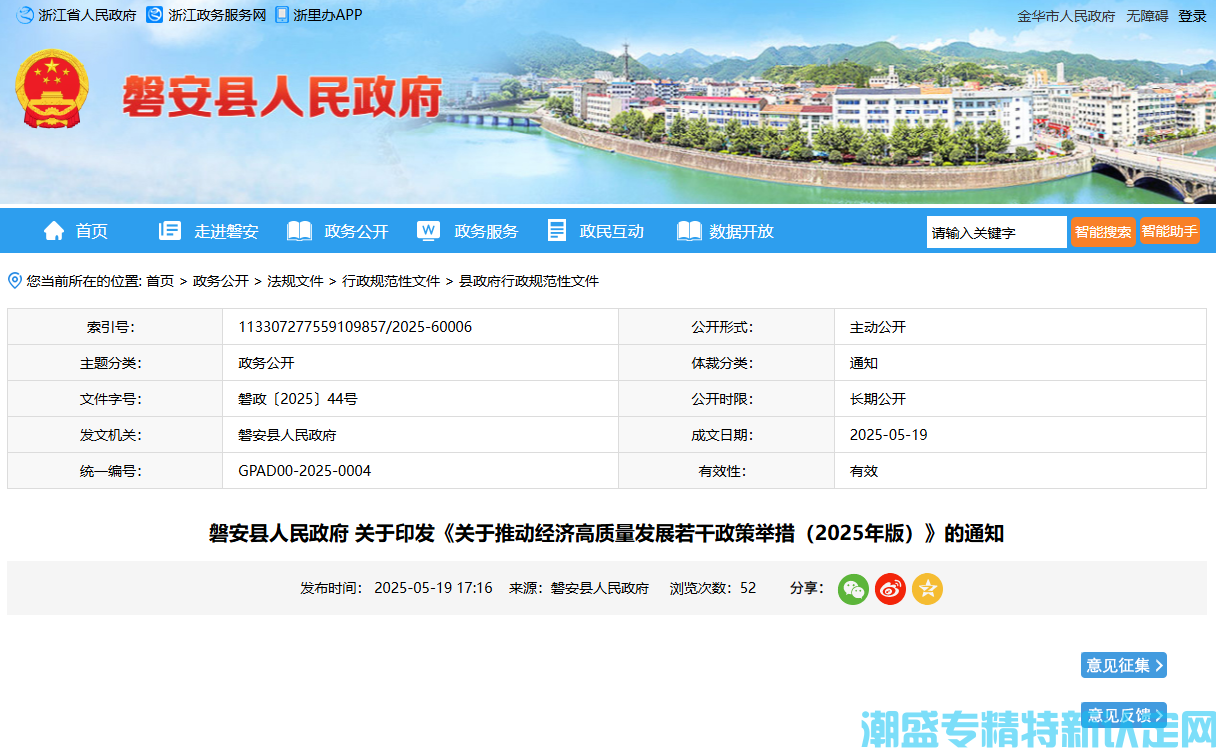The width and height of the screenshot is (1216, 748).
Task: Open the 政民互动 navigation menu
Action: click(x=612, y=231)
